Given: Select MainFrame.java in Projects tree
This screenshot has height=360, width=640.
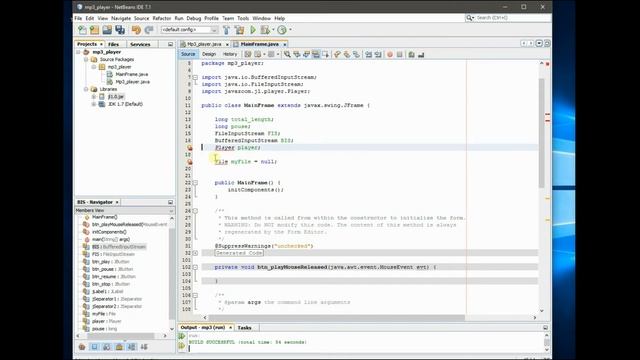Looking at the screenshot, I should [131, 74].
